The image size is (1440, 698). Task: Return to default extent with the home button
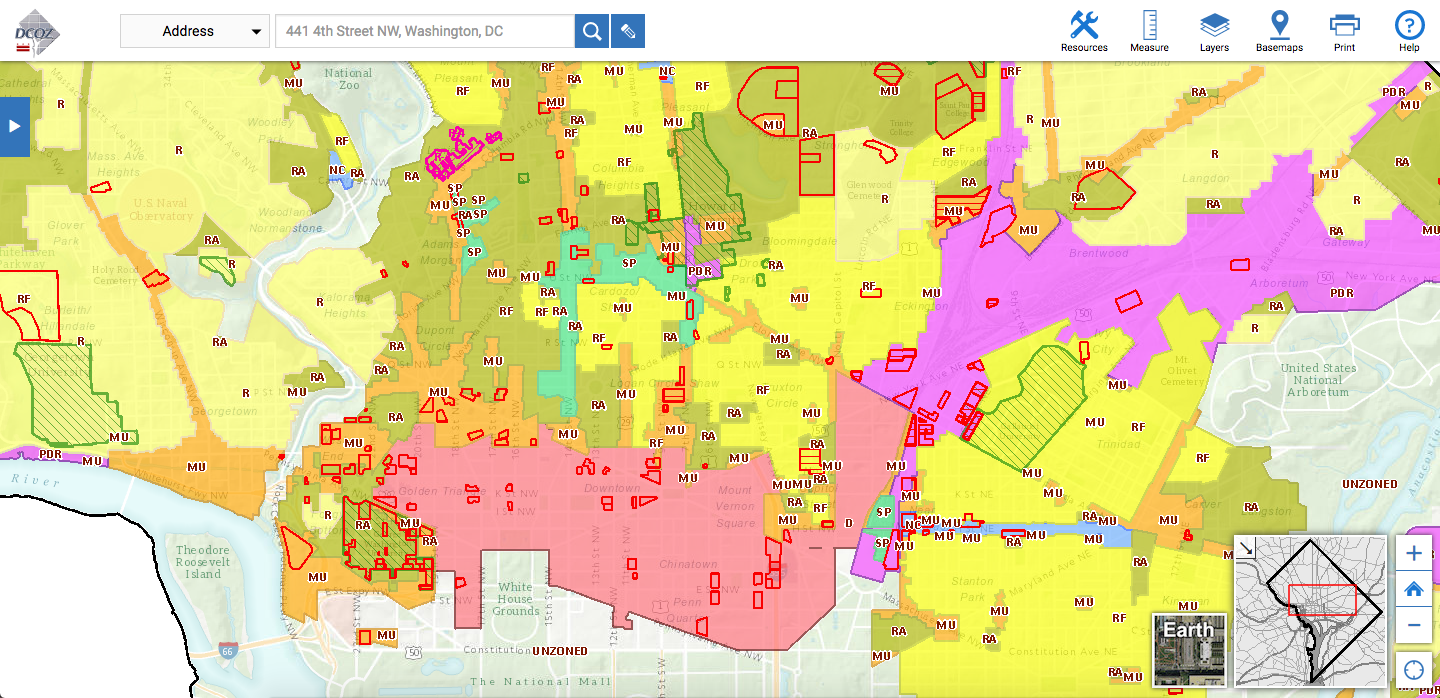(x=1414, y=588)
